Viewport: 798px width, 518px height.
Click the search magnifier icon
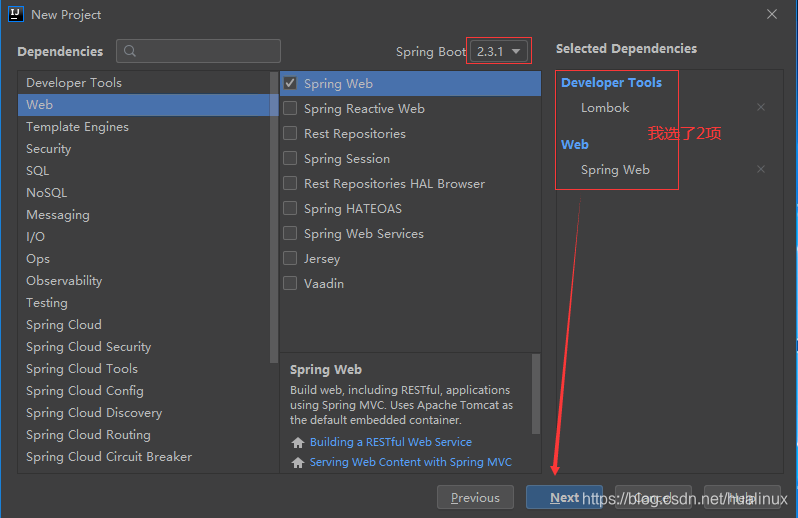[130, 51]
